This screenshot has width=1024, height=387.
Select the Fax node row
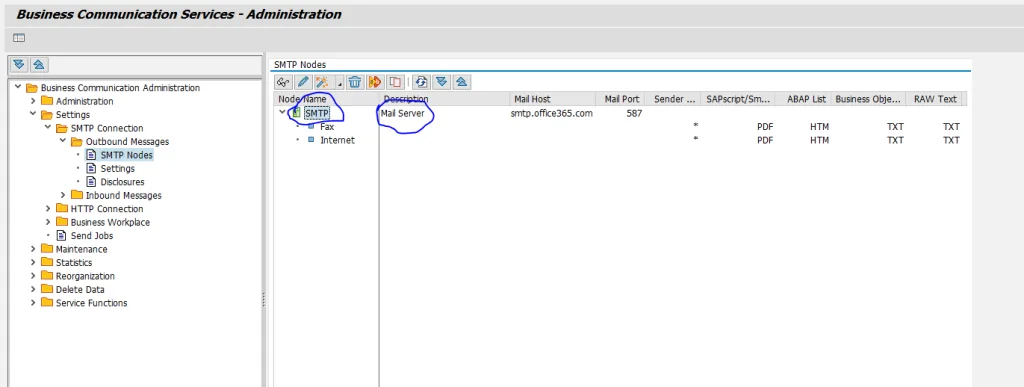(x=327, y=127)
